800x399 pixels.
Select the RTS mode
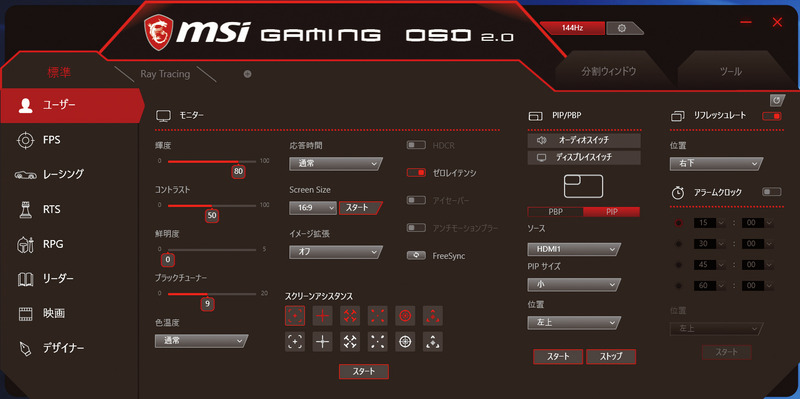[x=69, y=209]
